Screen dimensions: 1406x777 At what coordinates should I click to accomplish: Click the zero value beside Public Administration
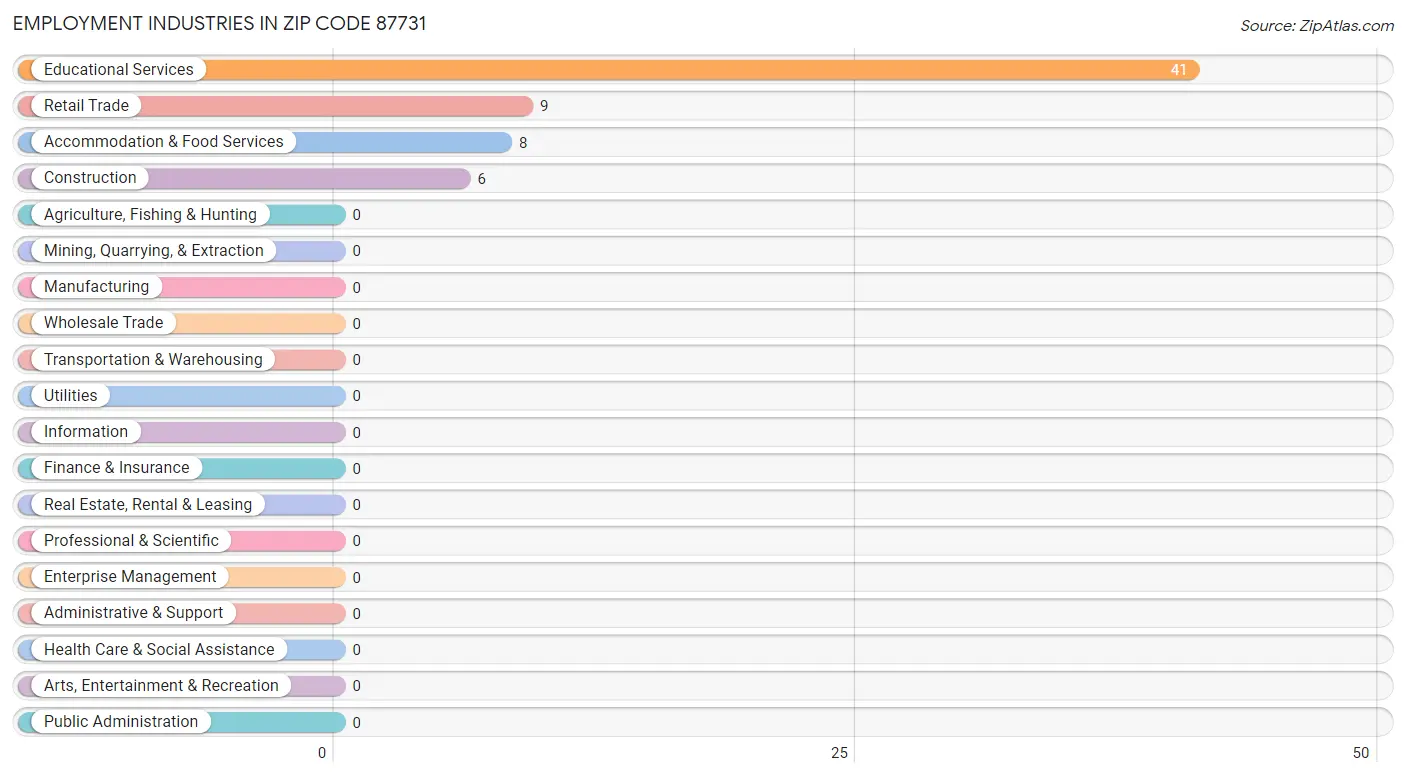click(x=356, y=722)
